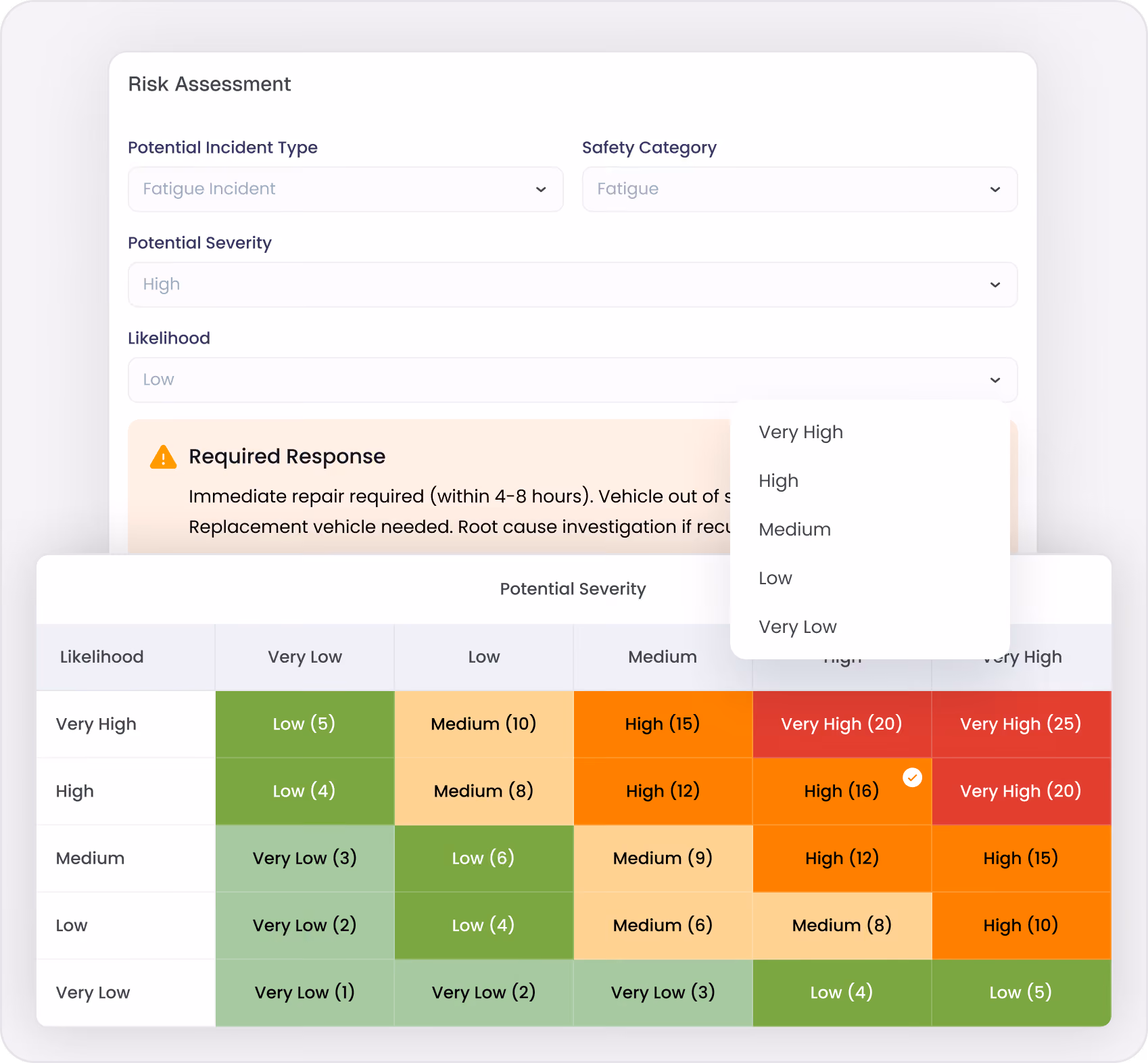
Task: Click the Medium likelihood row label
Action: (x=90, y=858)
